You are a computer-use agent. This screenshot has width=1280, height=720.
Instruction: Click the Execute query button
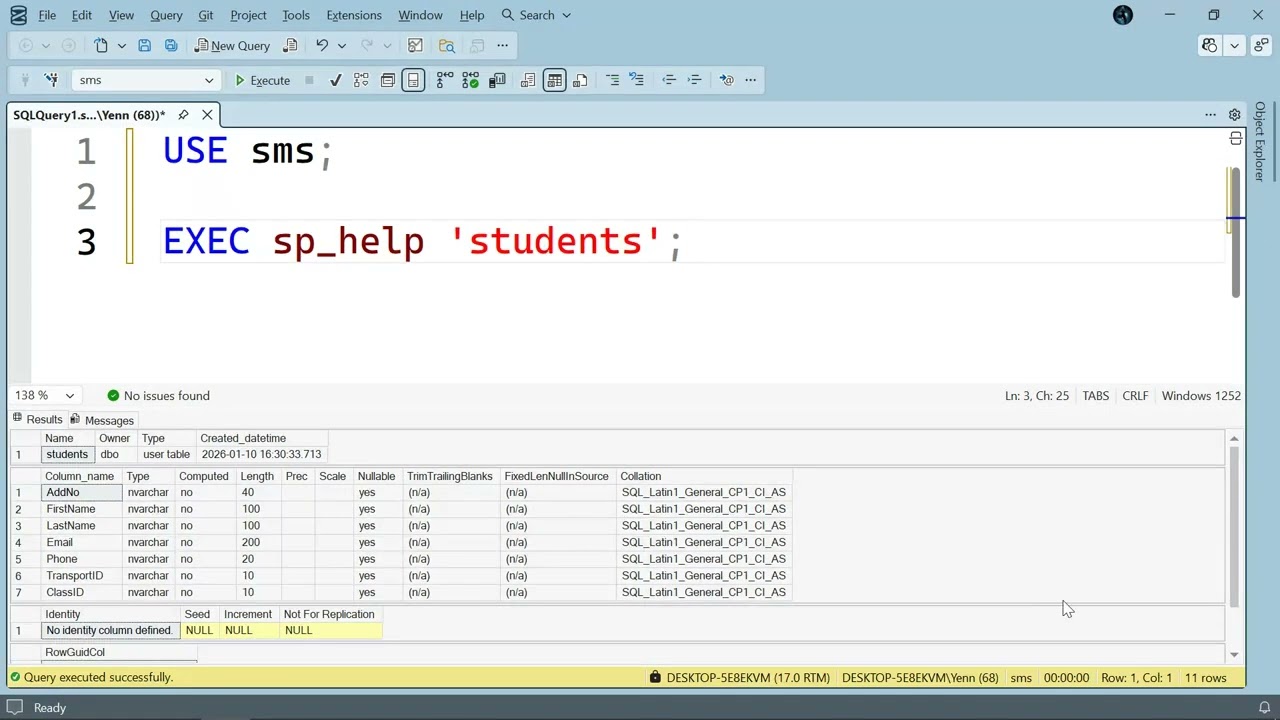[x=262, y=80]
